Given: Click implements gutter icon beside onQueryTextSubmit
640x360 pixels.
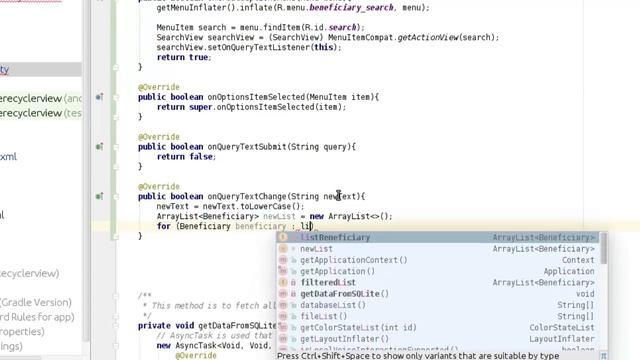Looking at the screenshot, I should pos(99,147).
